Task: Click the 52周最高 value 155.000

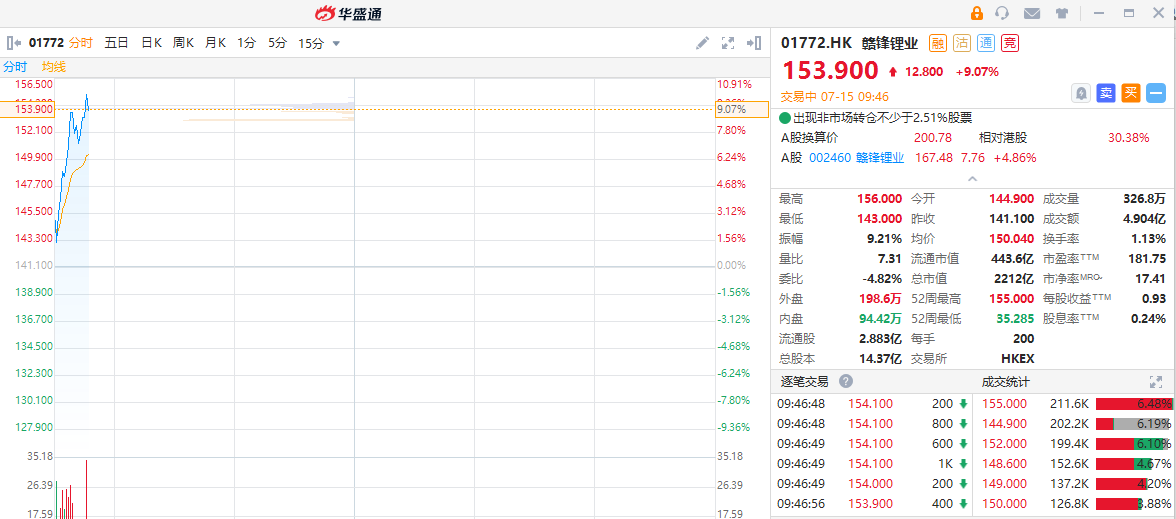Action: tap(1010, 298)
